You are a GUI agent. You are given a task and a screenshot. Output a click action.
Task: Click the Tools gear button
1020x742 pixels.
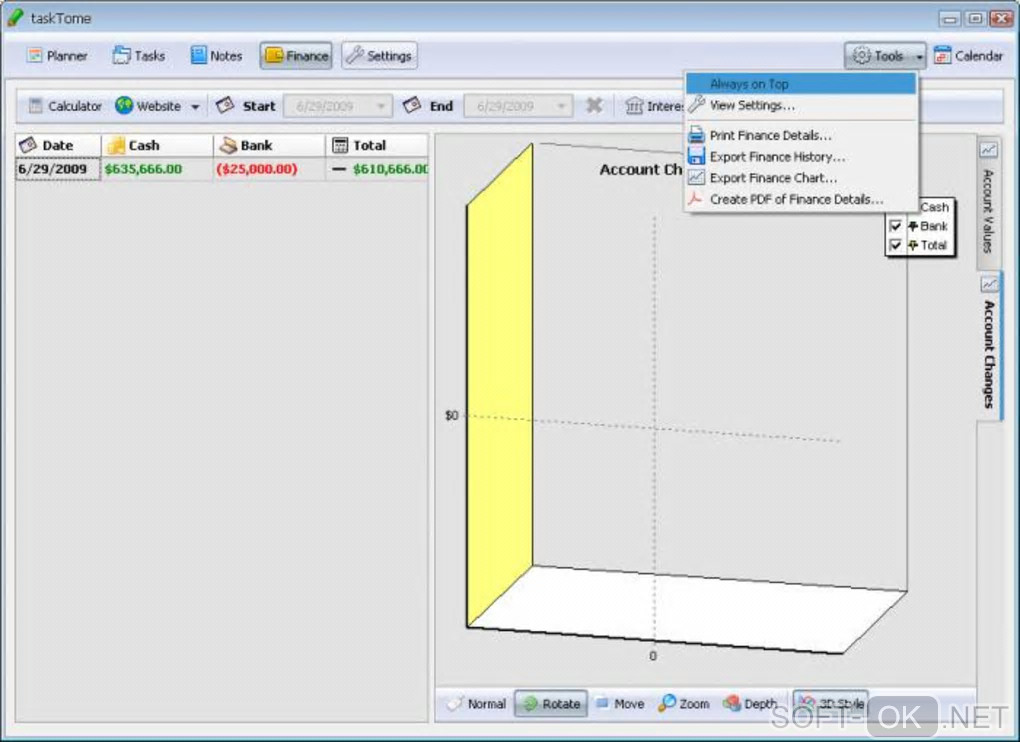tap(878, 56)
